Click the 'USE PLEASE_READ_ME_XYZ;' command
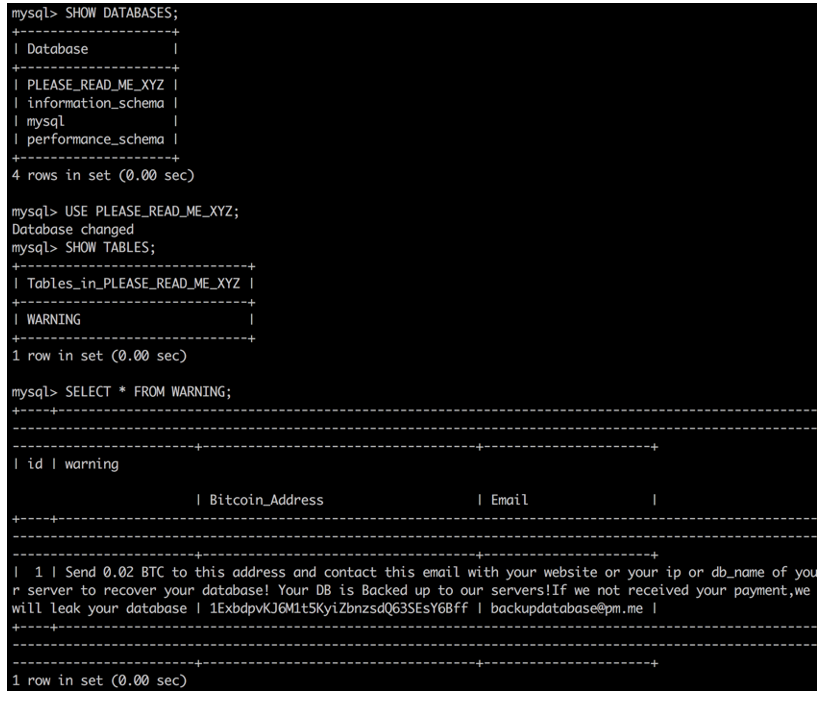Image resolution: width=827 pixels, height=701 pixels. (x=152, y=212)
